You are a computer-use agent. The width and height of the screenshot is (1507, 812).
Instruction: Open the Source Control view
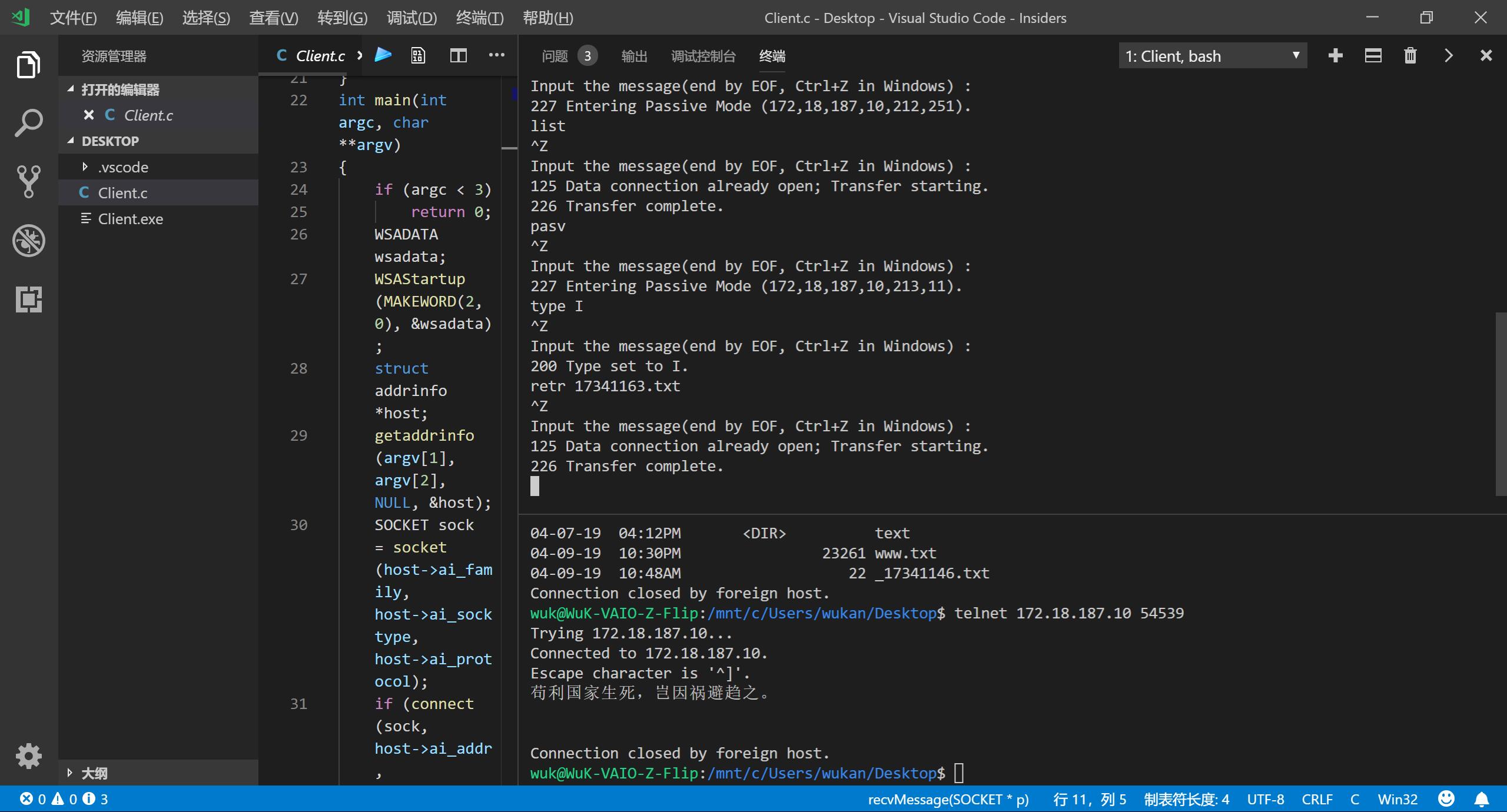click(28, 182)
